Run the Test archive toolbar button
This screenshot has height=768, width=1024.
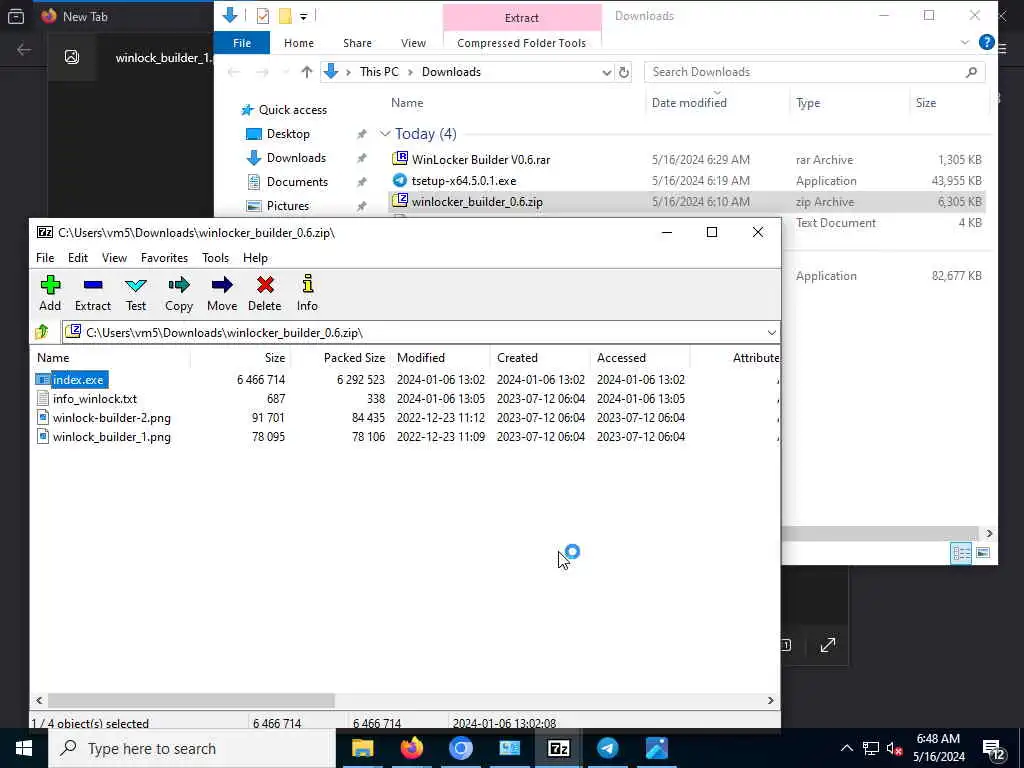point(136,293)
